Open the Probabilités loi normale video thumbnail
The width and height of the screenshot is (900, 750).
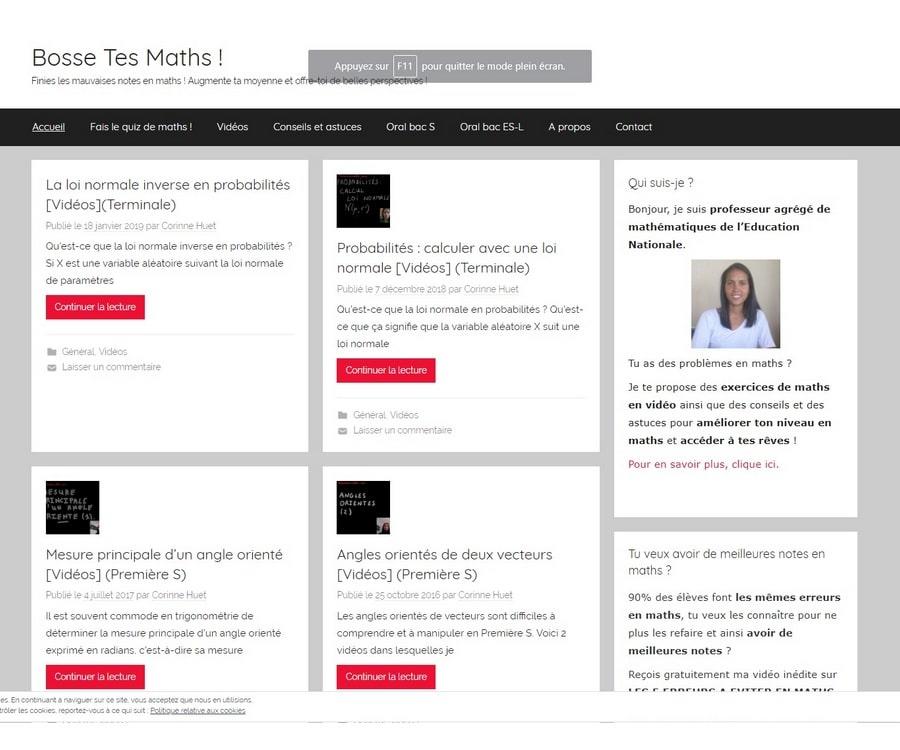[363, 201]
